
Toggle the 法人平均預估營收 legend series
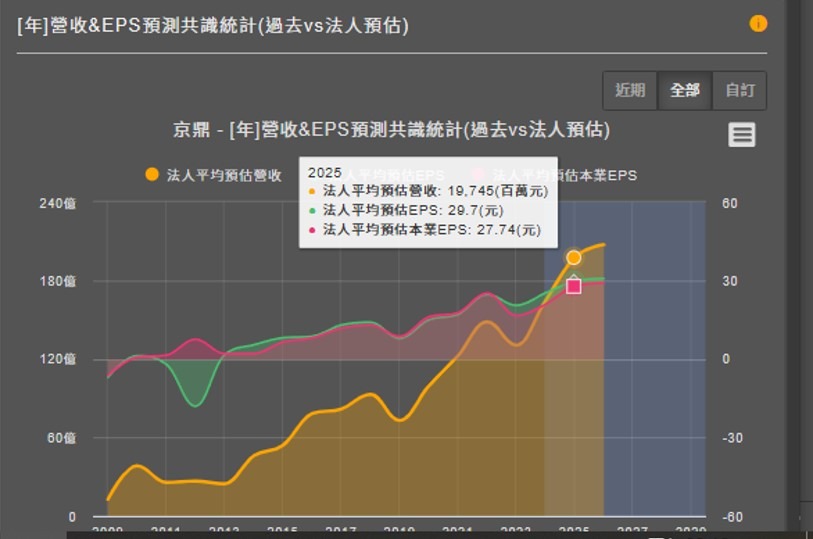coord(214,175)
